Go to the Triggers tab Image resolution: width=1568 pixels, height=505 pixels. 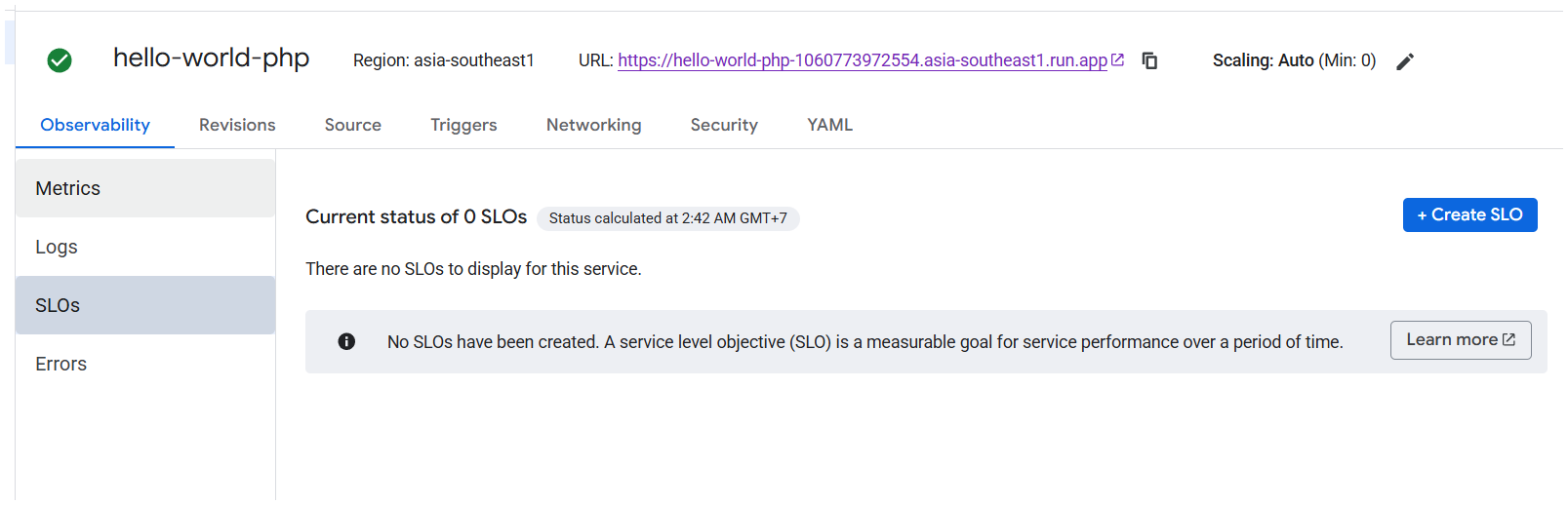[x=463, y=125]
